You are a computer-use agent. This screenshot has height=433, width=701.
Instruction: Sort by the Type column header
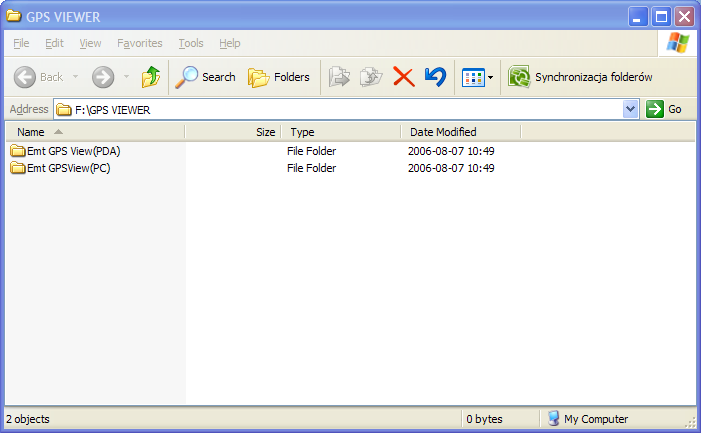pyautogui.click(x=341, y=132)
